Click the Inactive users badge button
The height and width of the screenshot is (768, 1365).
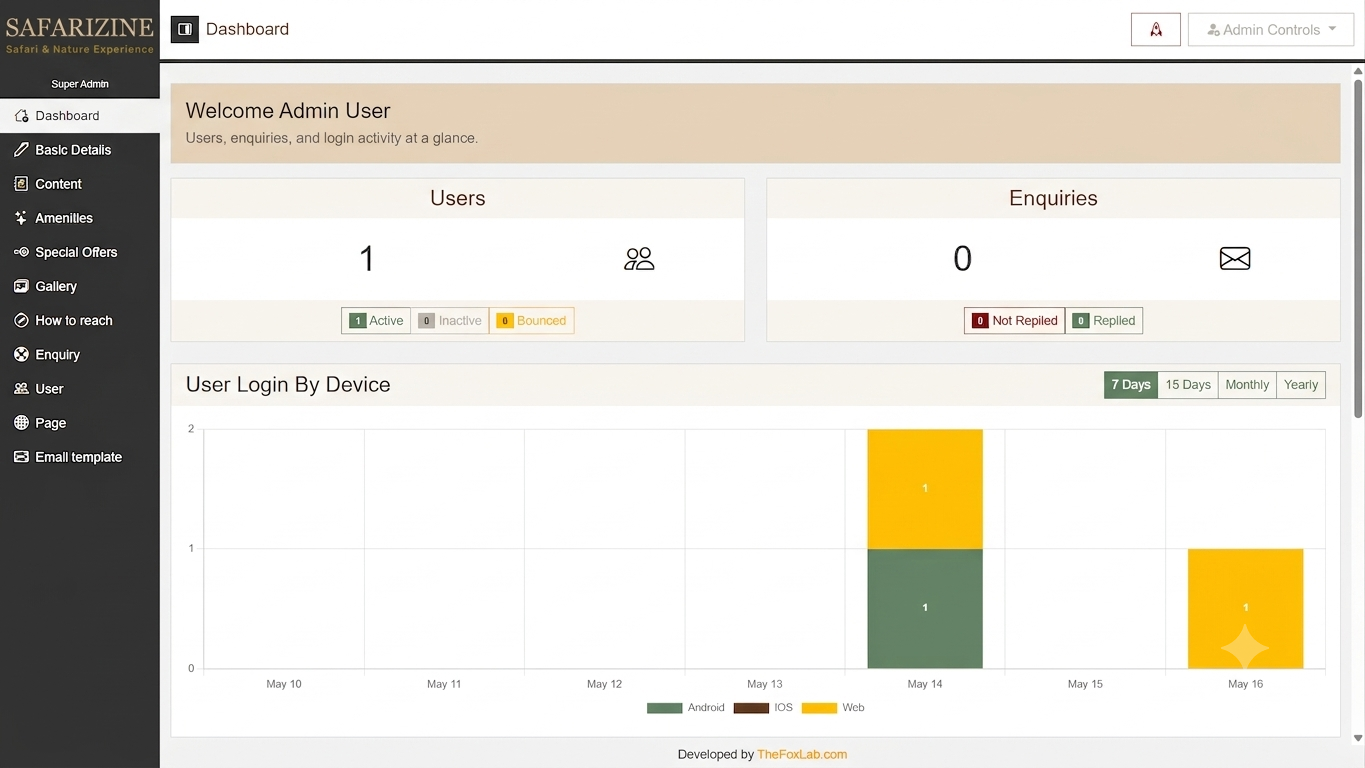[x=450, y=321]
